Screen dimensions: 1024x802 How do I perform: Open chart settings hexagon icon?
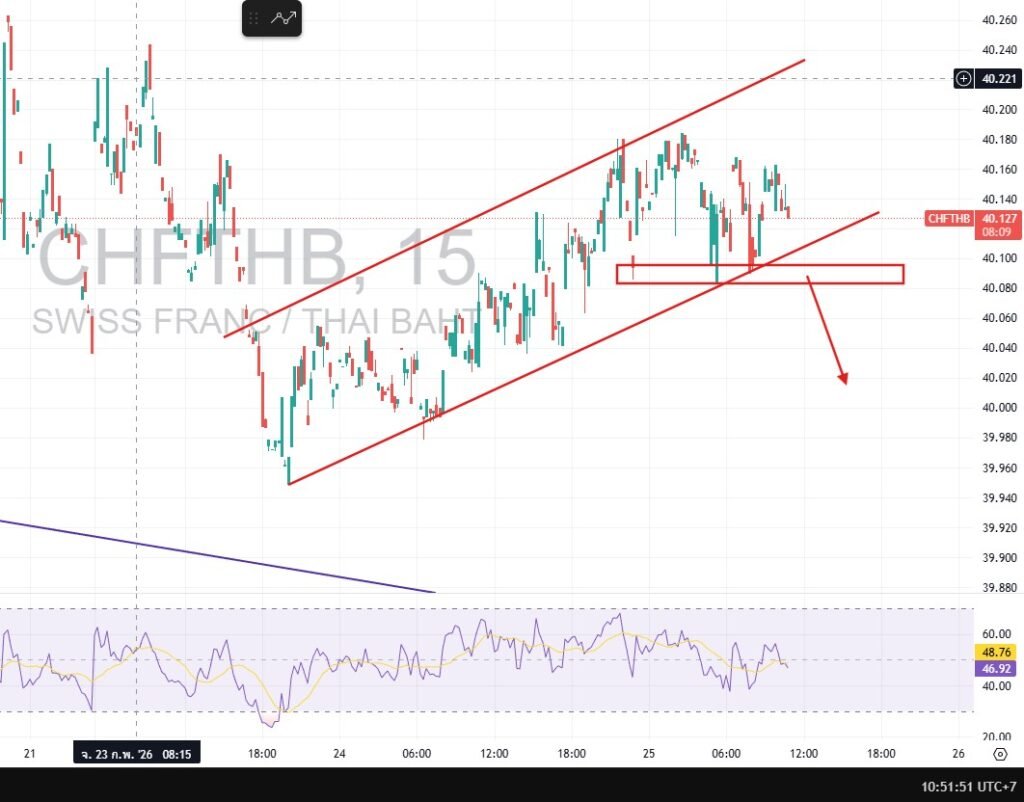(998, 753)
